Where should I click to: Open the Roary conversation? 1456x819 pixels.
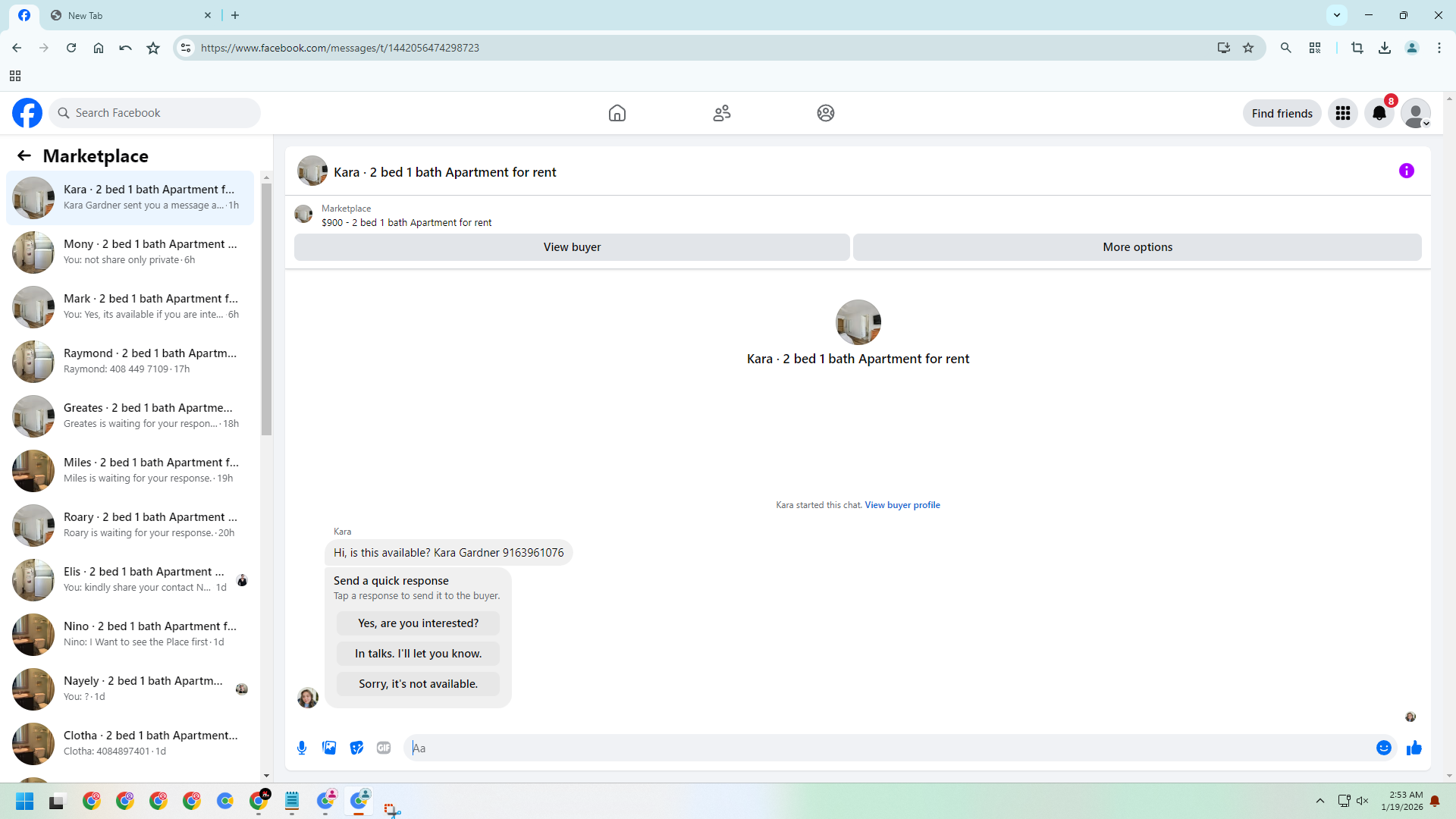130,526
